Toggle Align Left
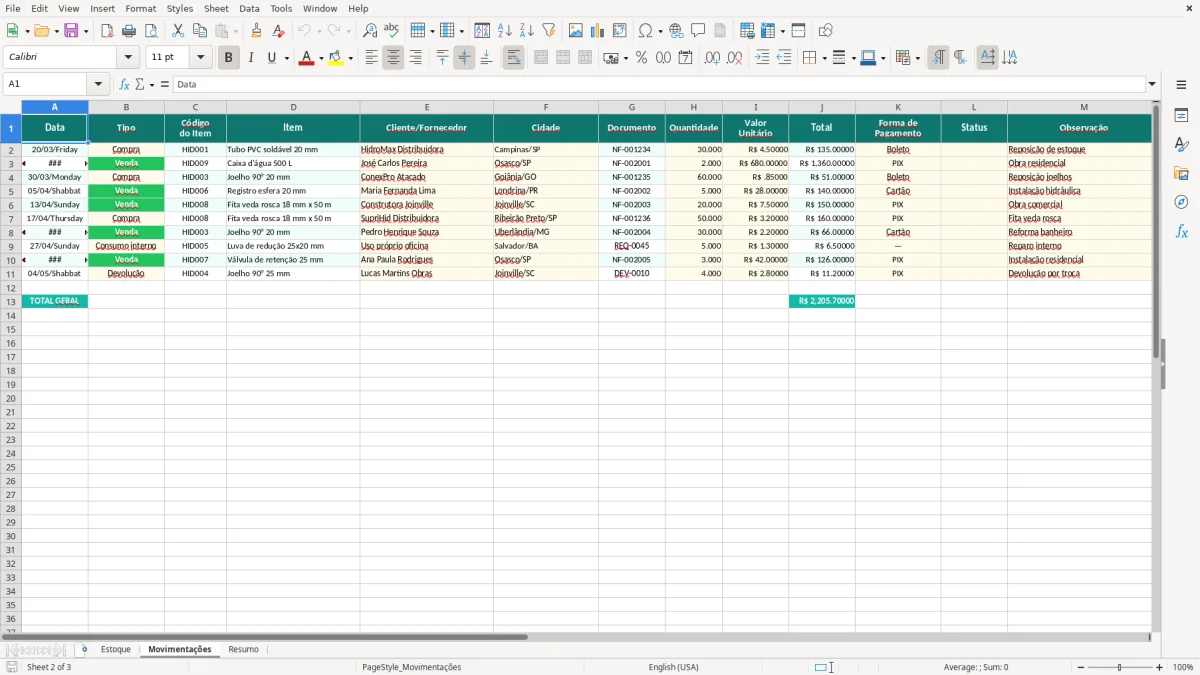This screenshot has width=1200, height=675. [371, 58]
